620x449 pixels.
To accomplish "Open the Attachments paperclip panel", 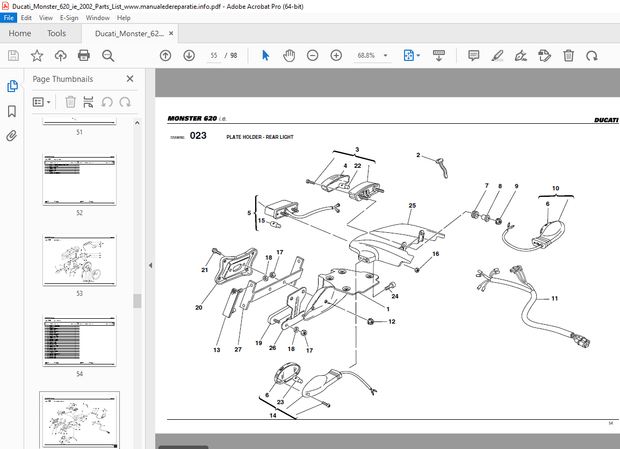I will 12,136.
